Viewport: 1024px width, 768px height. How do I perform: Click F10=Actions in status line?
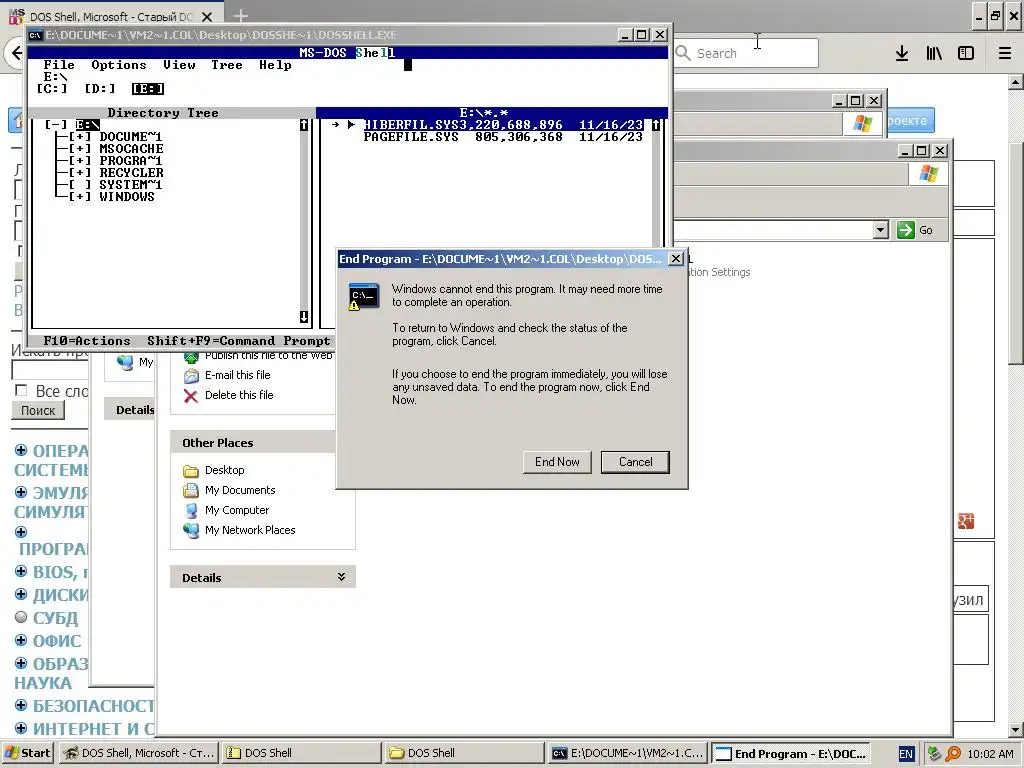click(87, 341)
